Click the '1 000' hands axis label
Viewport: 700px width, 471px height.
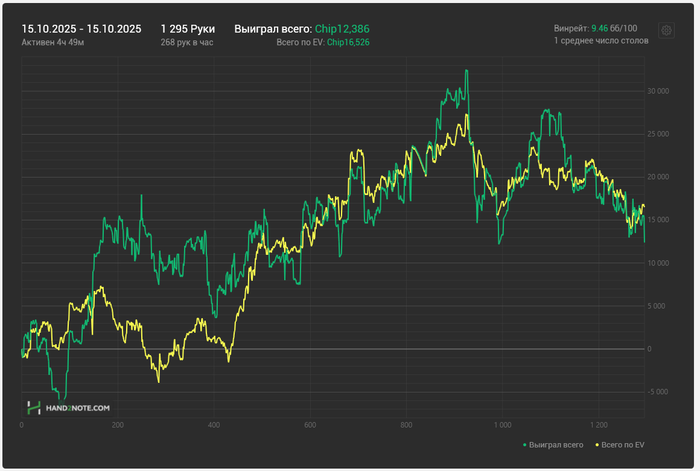[503, 425]
